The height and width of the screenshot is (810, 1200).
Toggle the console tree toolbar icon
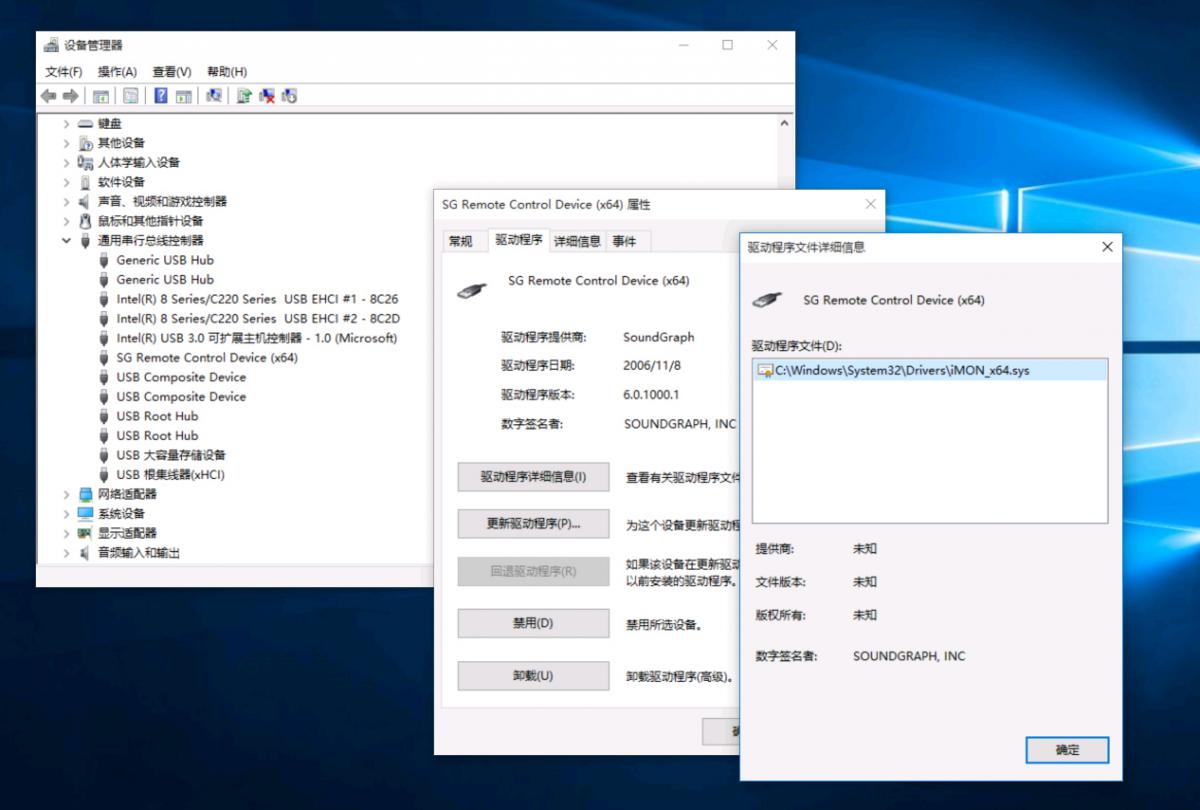[101, 96]
